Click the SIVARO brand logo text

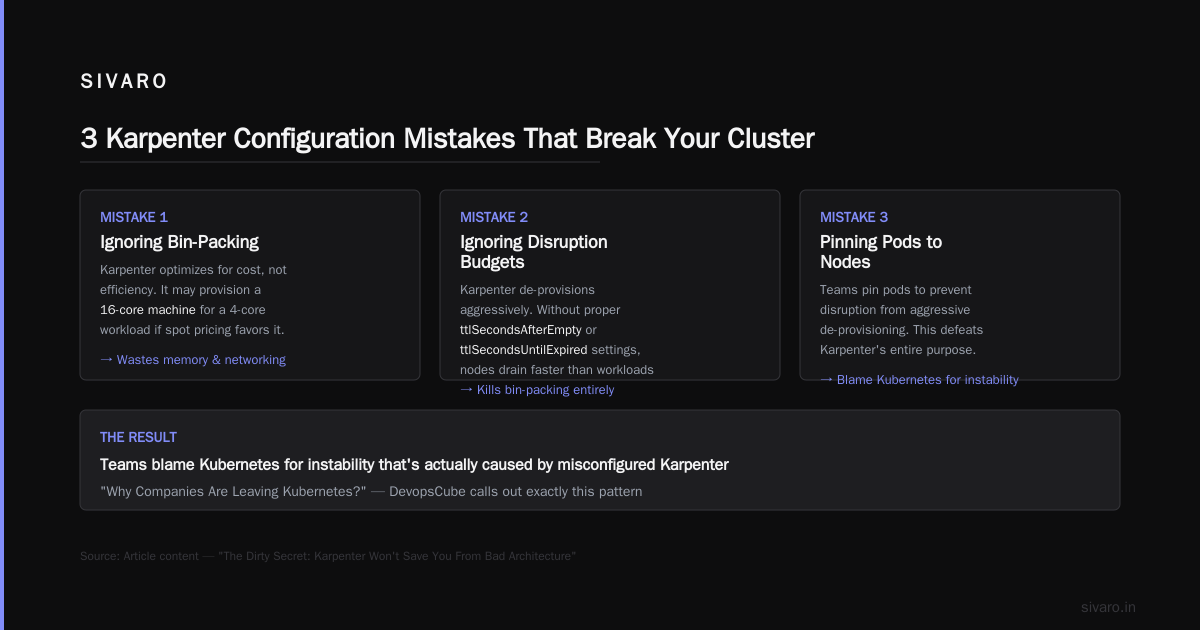pyautogui.click(x=124, y=82)
